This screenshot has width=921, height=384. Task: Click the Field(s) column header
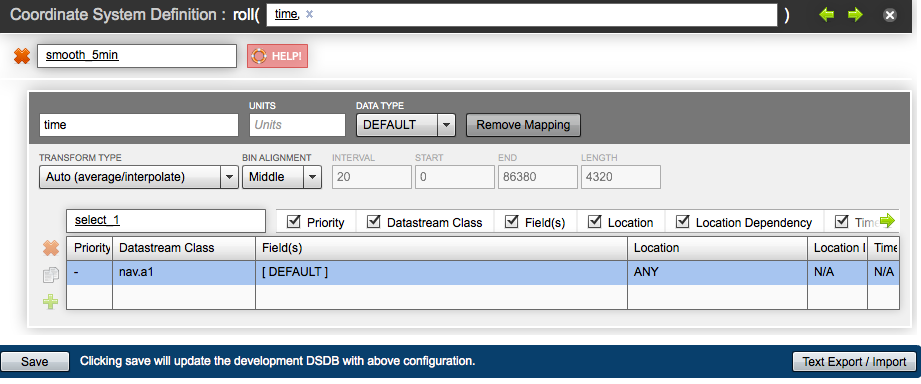point(442,248)
